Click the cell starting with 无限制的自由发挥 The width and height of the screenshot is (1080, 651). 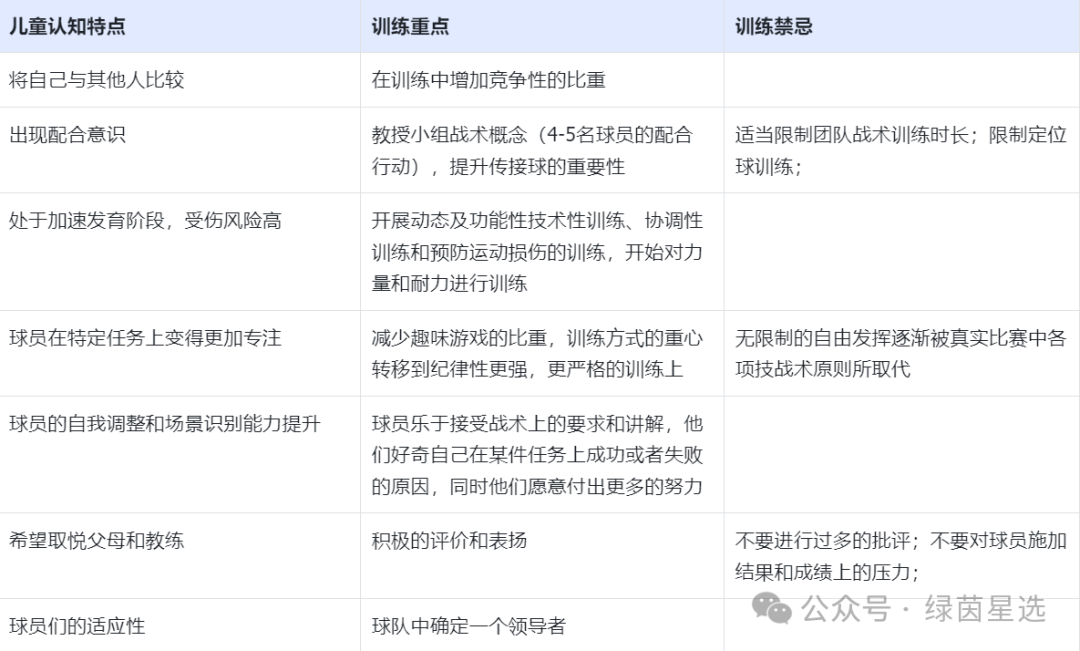point(902,353)
